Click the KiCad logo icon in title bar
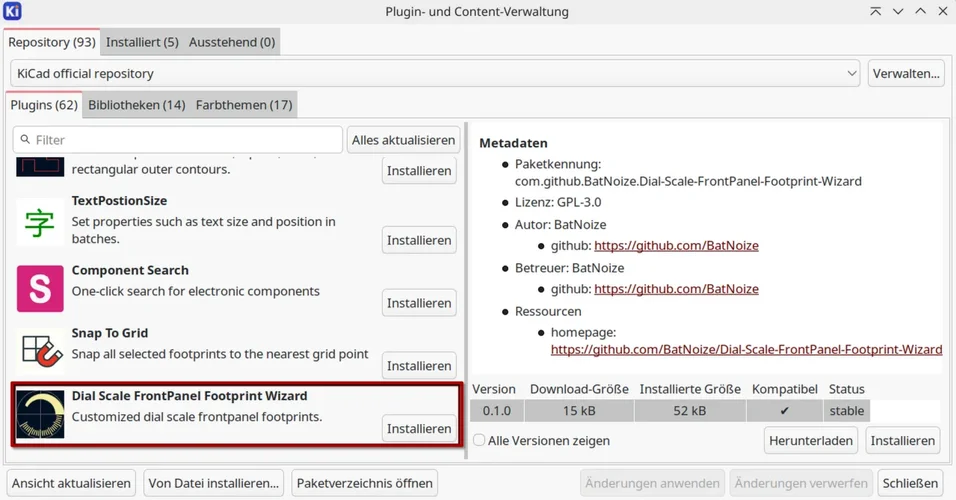Viewport: 956px width, 500px height. (12, 11)
